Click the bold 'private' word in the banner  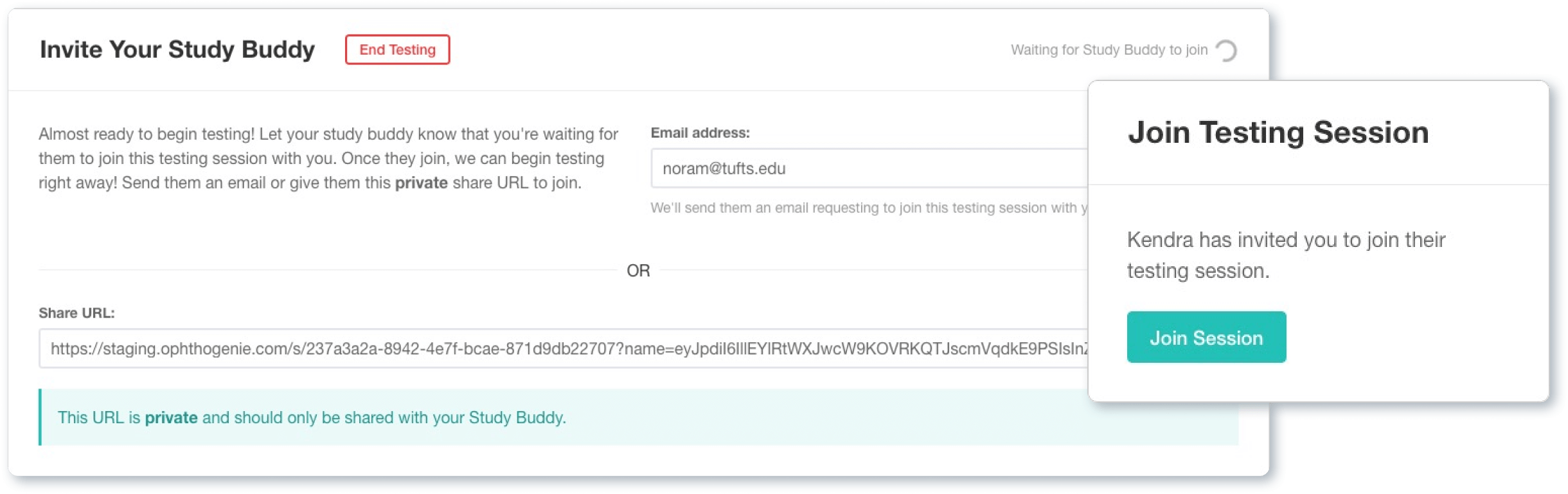point(171,418)
